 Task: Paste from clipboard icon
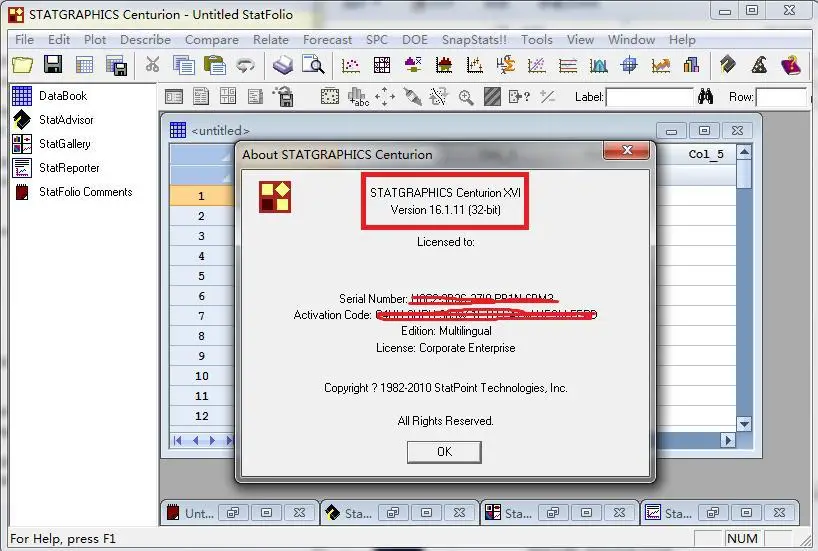214,65
